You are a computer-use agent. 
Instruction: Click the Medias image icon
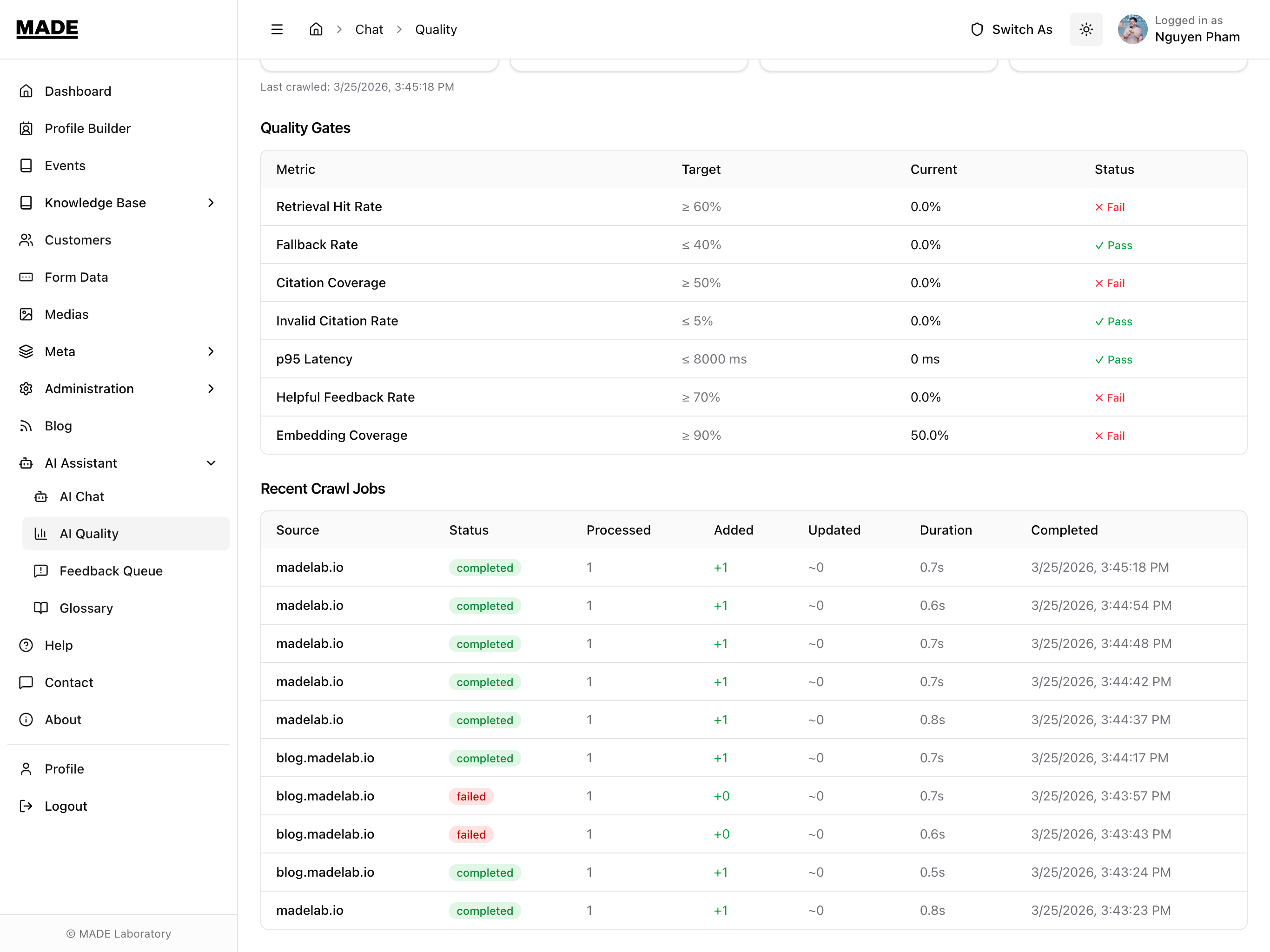coord(26,314)
